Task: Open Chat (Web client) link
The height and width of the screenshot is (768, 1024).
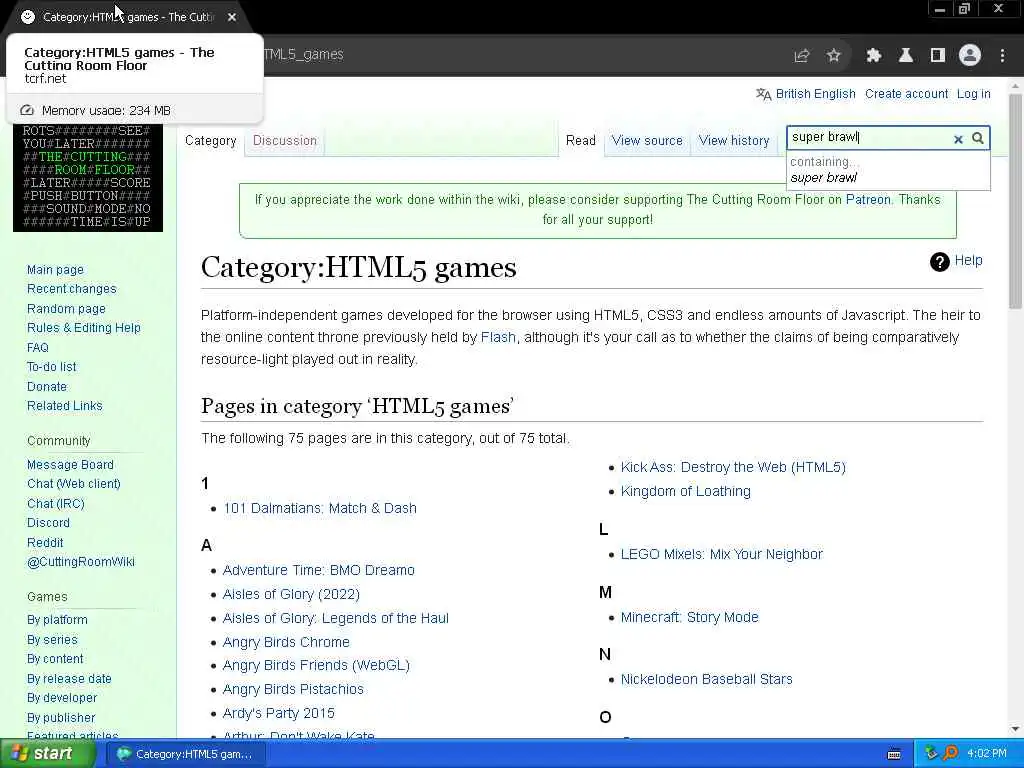Action: click(x=74, y=484)
